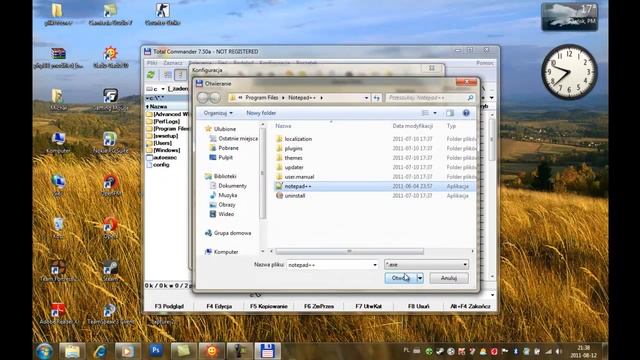The image size is (640, 360).
Task: Open Zaznacz menu in Total Commander
Action: [x=173, y=63]
